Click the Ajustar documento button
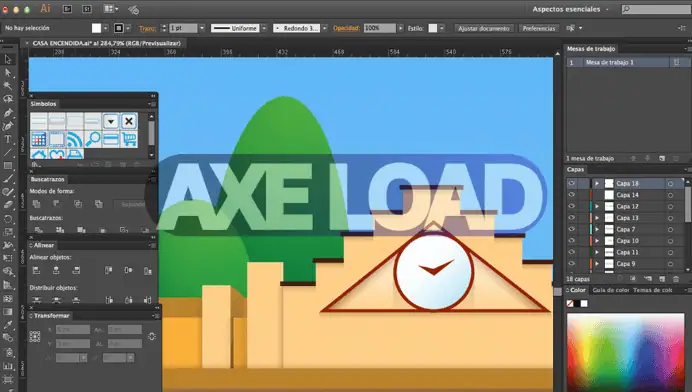This screenshot has height=392, width=692. [484, 28]
